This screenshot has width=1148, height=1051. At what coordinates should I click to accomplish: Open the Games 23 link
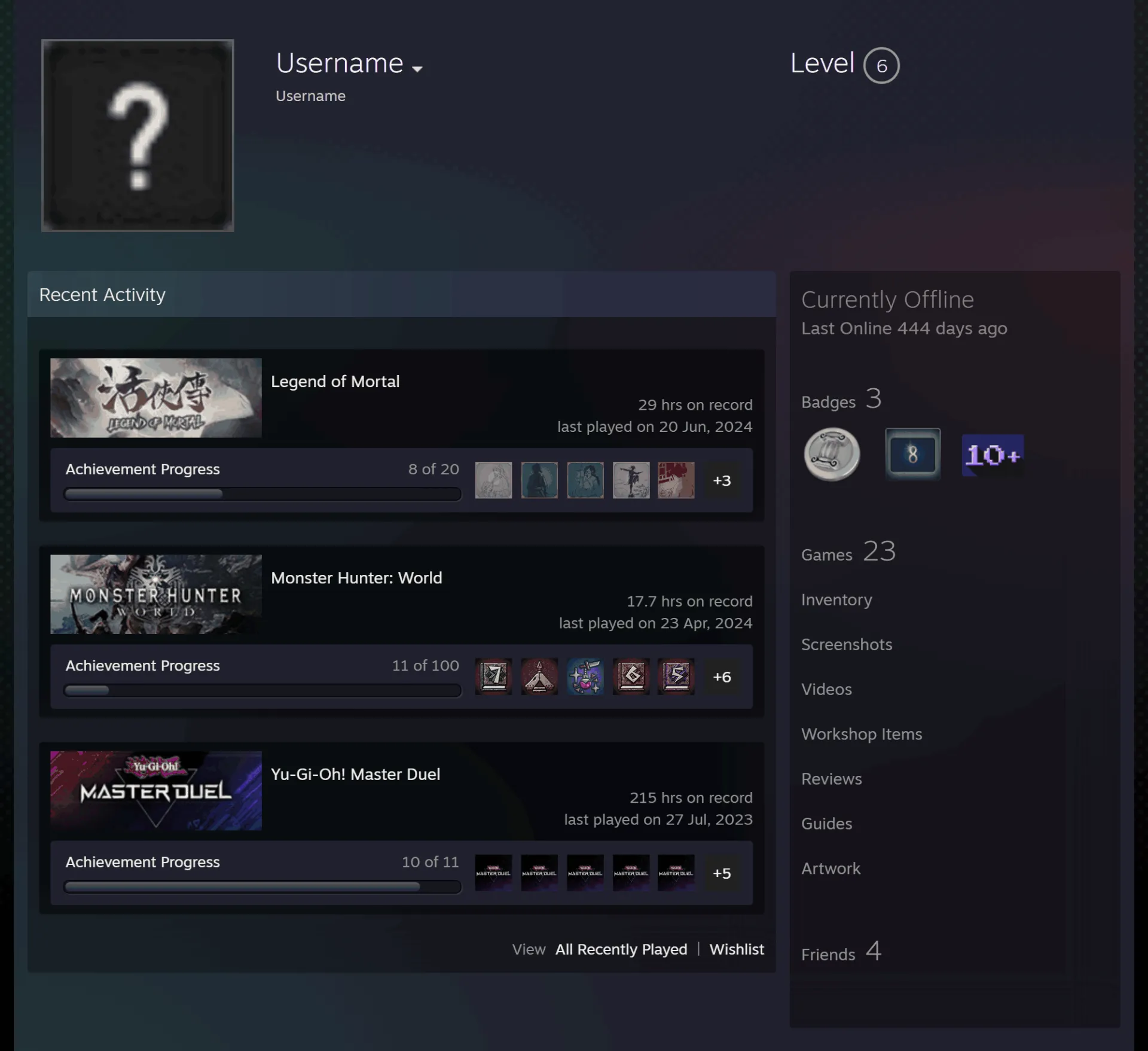point(848,552)
